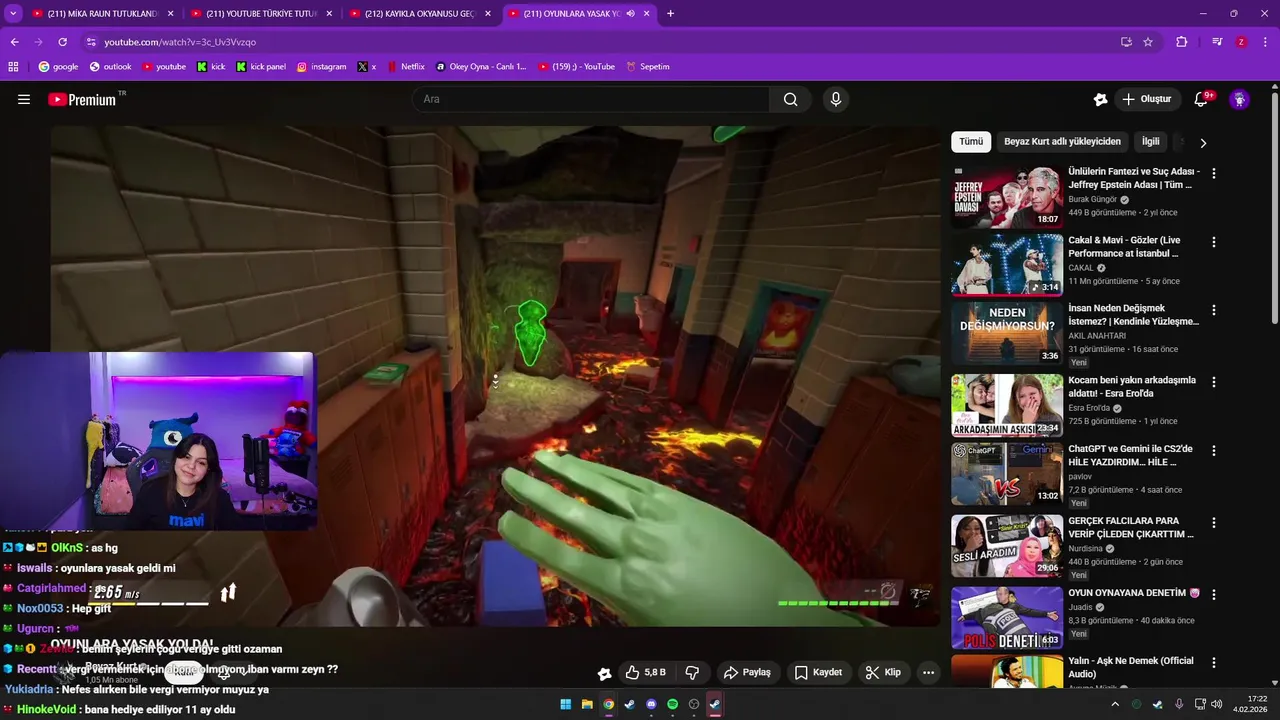1280x720 pixels.
Task: Open Jeffrey Epstein Davası thumbnail
Action: point(1007,196)
